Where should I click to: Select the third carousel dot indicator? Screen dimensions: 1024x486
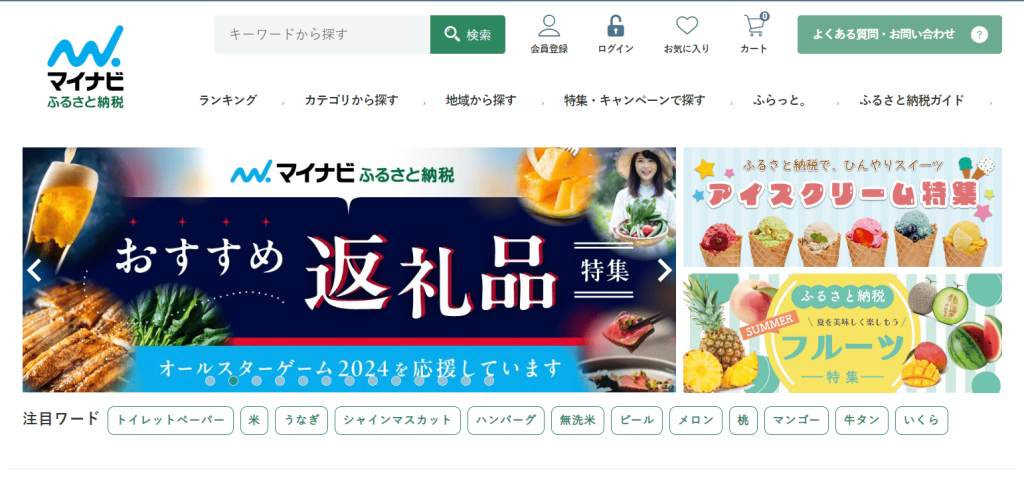tap(257, 381)
